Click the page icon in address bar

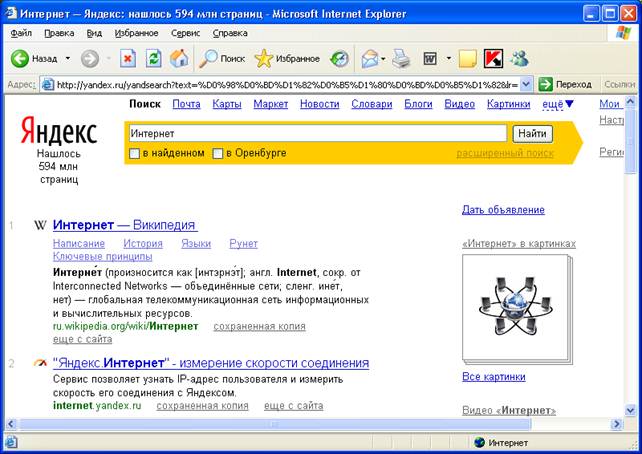click(x=48, y=85)
